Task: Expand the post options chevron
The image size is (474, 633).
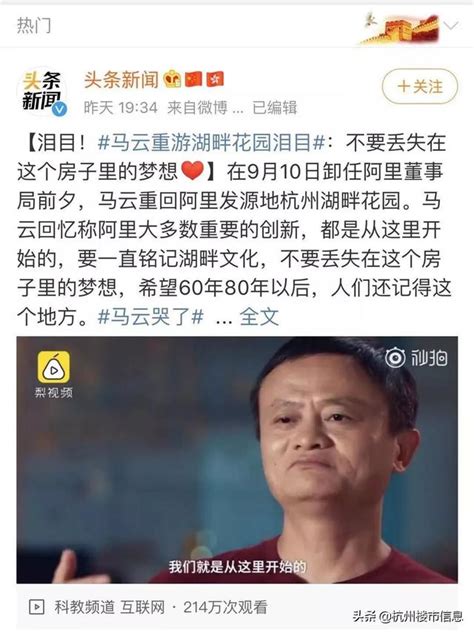Action: pyautogui.click(x=451, y=26)
